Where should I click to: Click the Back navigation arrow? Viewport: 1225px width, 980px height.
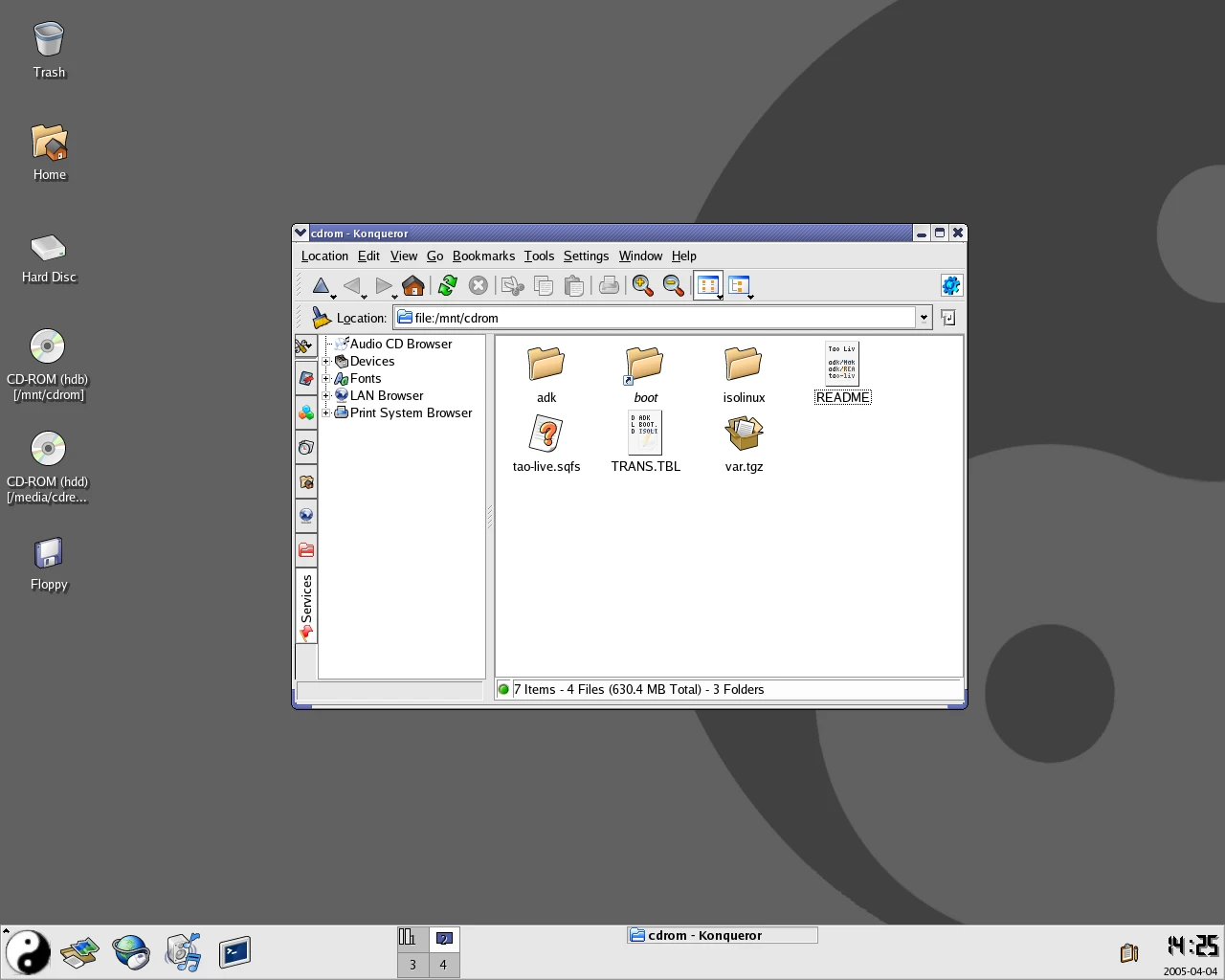click(x=352, y=285)
